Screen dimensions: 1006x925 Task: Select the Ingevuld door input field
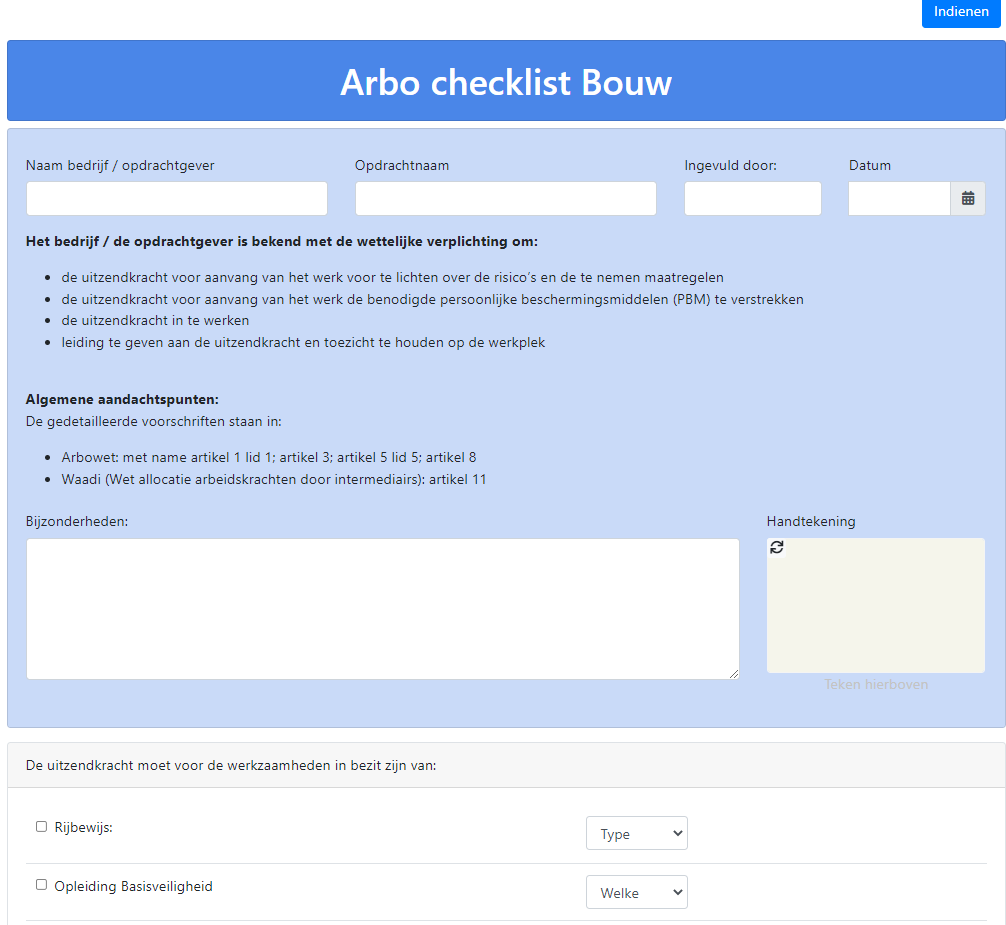pos(752,198)
